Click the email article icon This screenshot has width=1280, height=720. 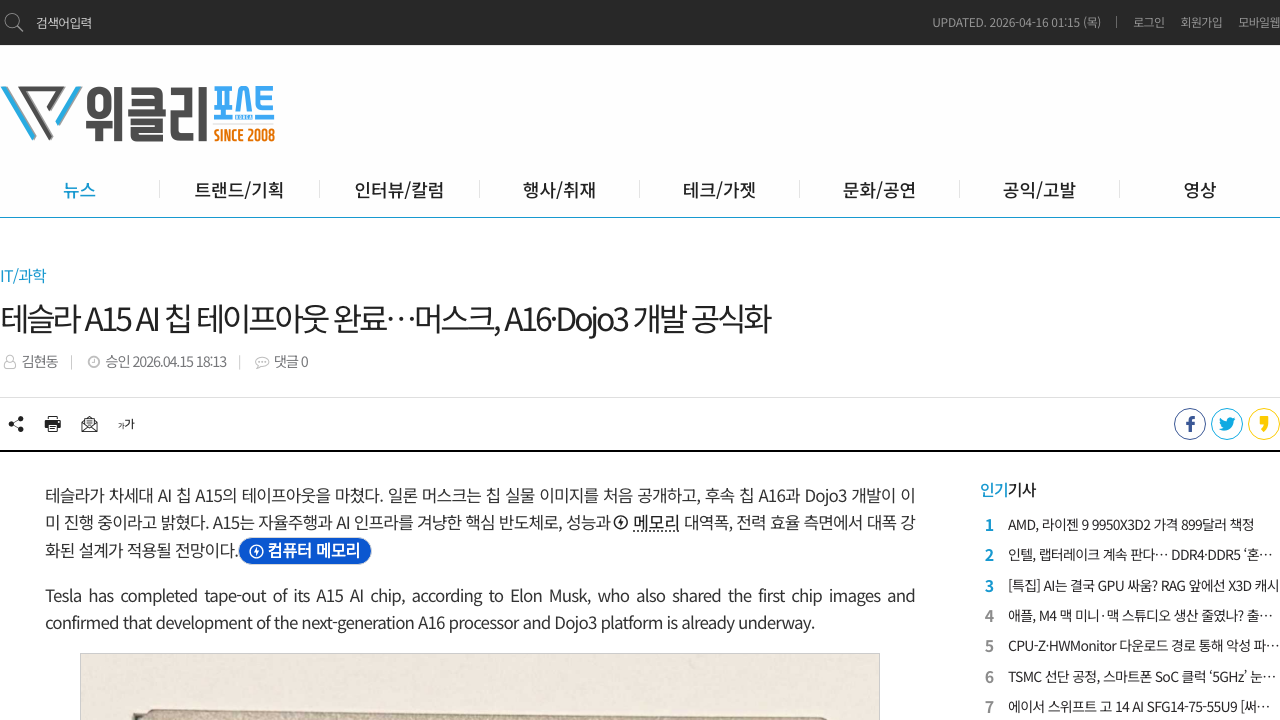pos(90,424)
